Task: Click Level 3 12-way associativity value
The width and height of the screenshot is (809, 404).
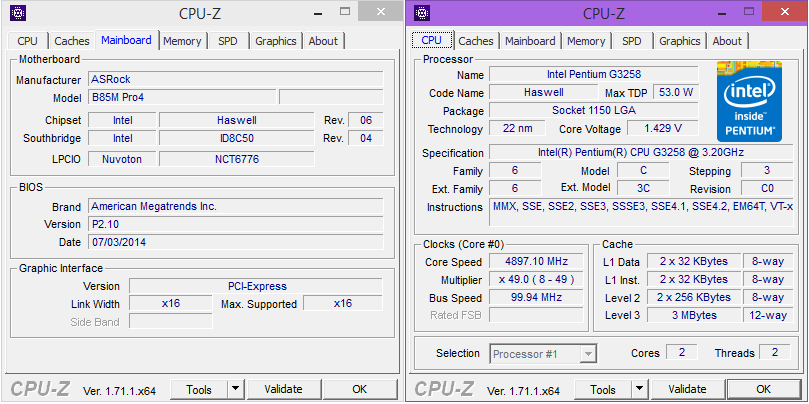Action: tap(768, 315)
